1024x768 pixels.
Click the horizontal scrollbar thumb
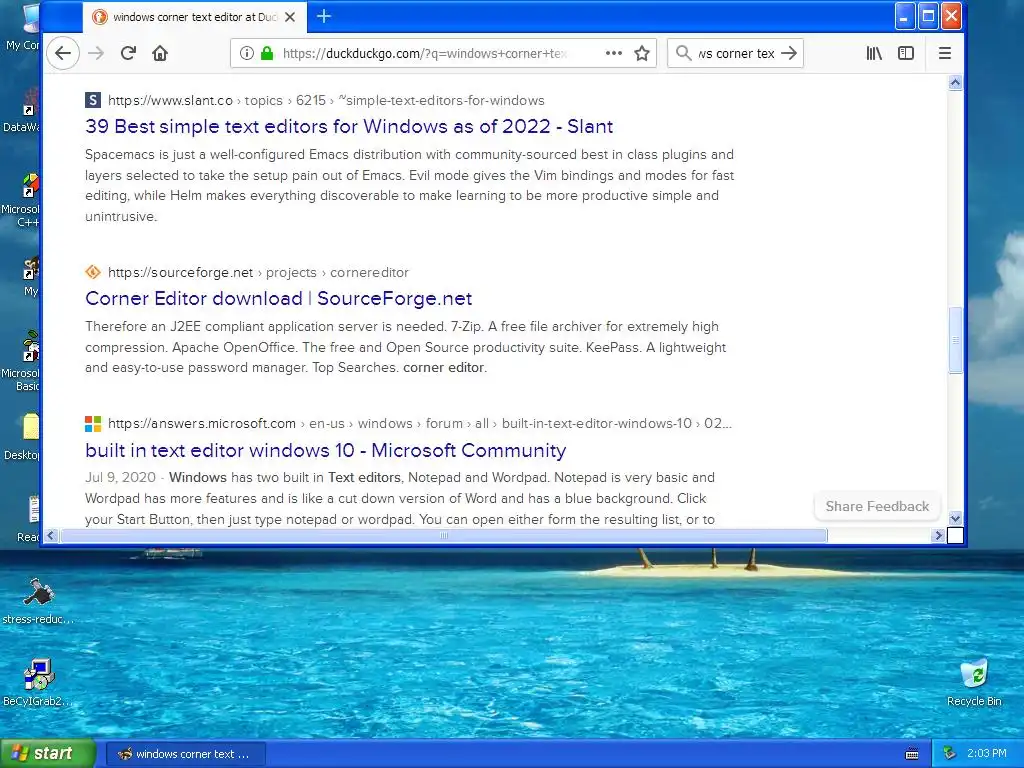(x=443, y=536)
